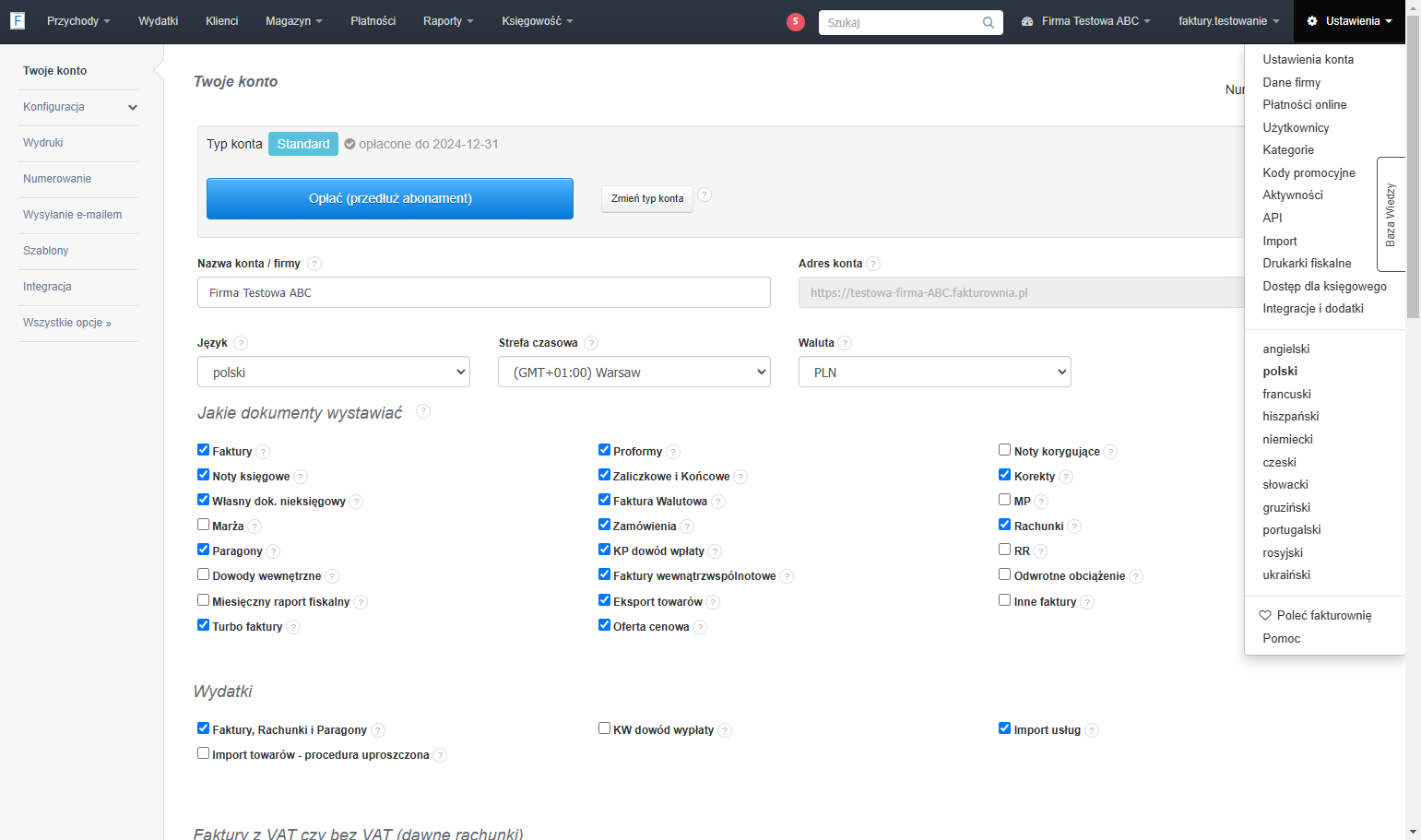Enable KW dowód wypłaty checkbox
This screenshot has width=1421, height=840.
tap(604, 728)
